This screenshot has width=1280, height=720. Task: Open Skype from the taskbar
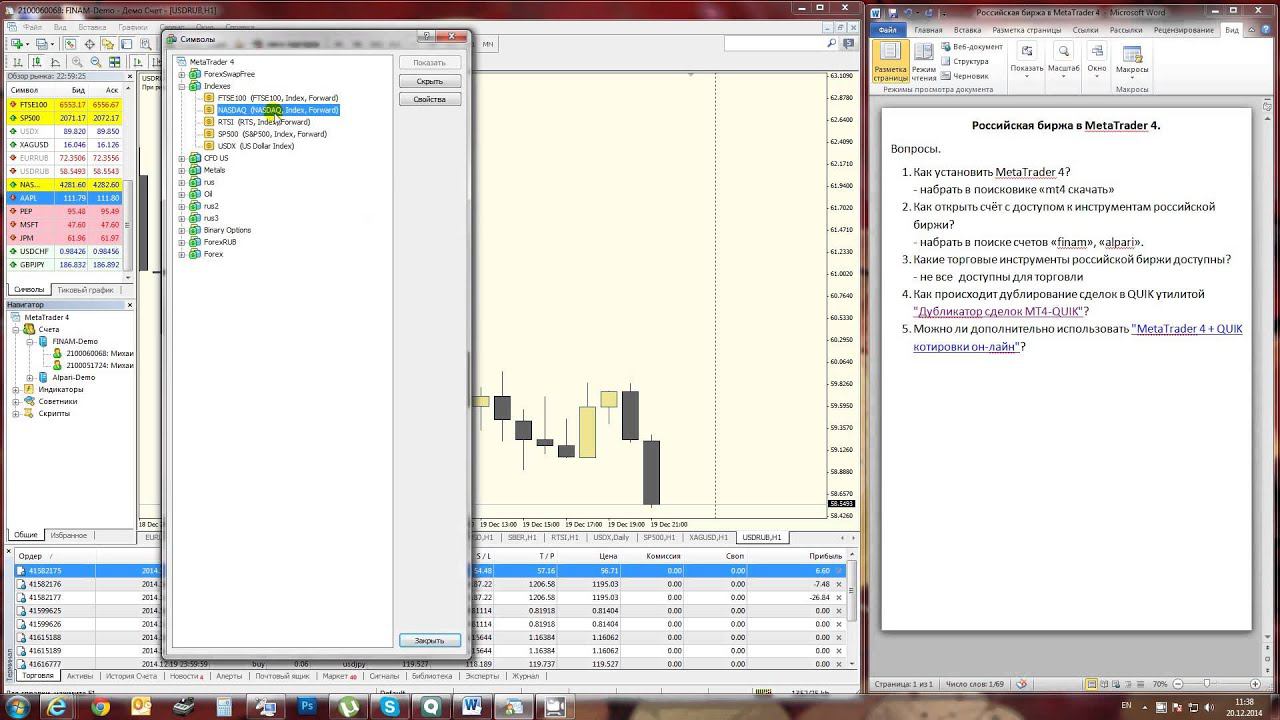[x=390, y=707]
